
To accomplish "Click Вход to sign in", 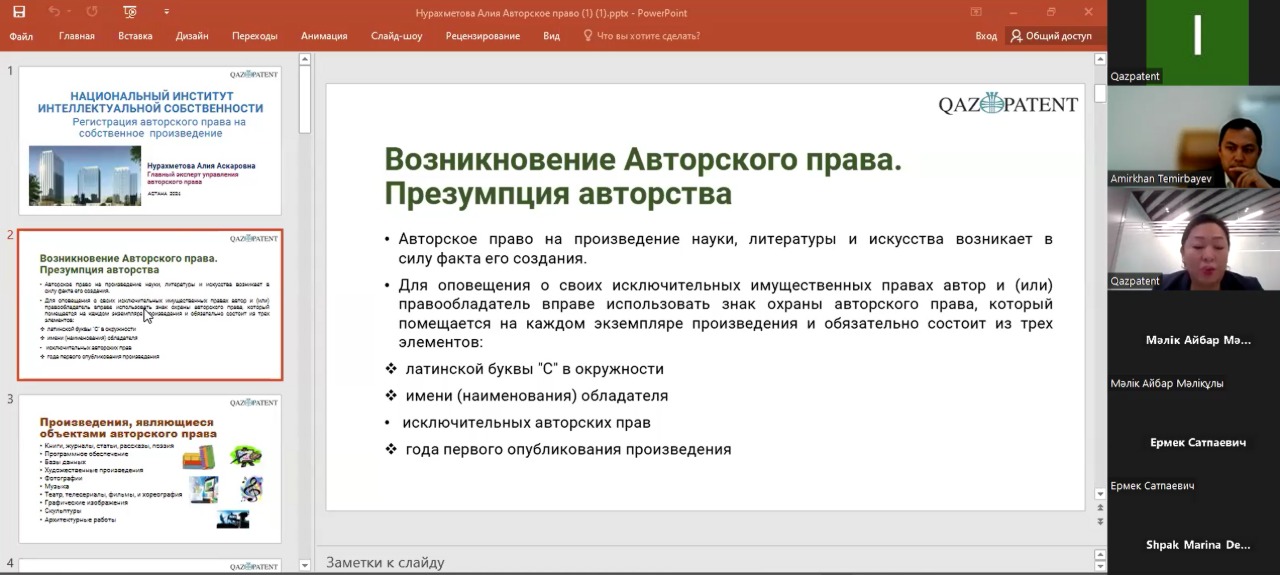I will point(986,36).
